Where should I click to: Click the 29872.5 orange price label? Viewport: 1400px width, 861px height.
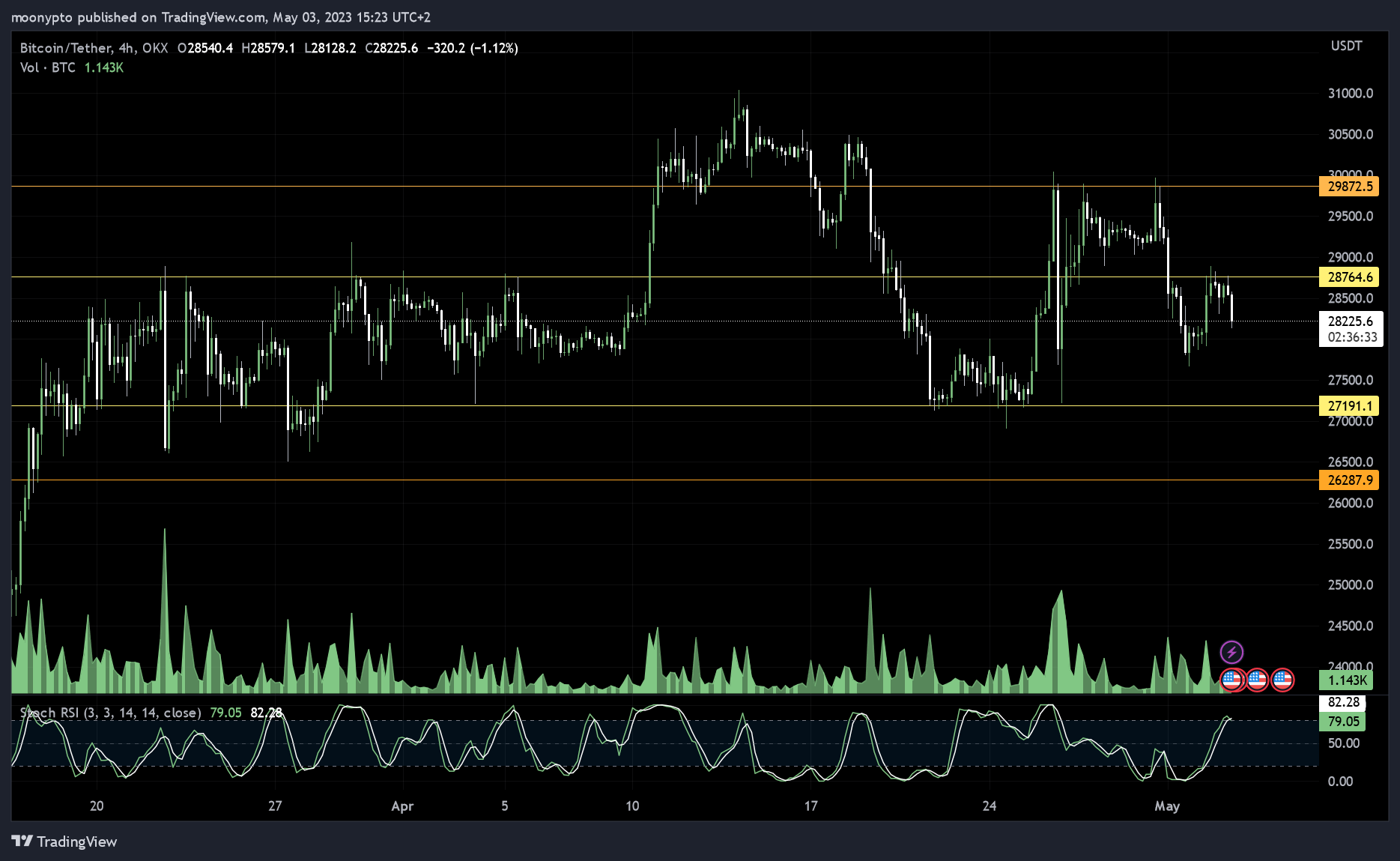pos(1349,187)
